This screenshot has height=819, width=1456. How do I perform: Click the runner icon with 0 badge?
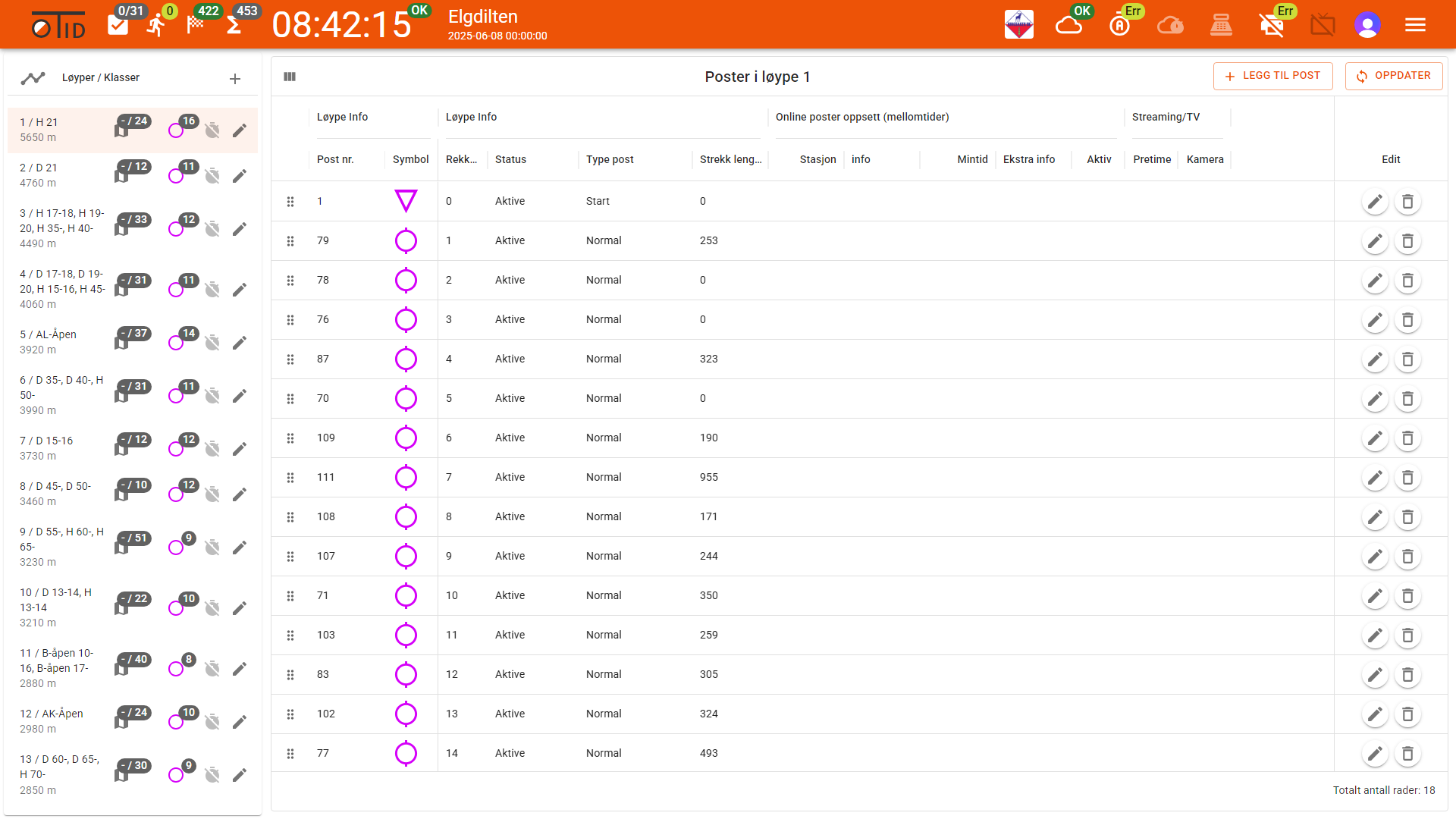point(157,25)
